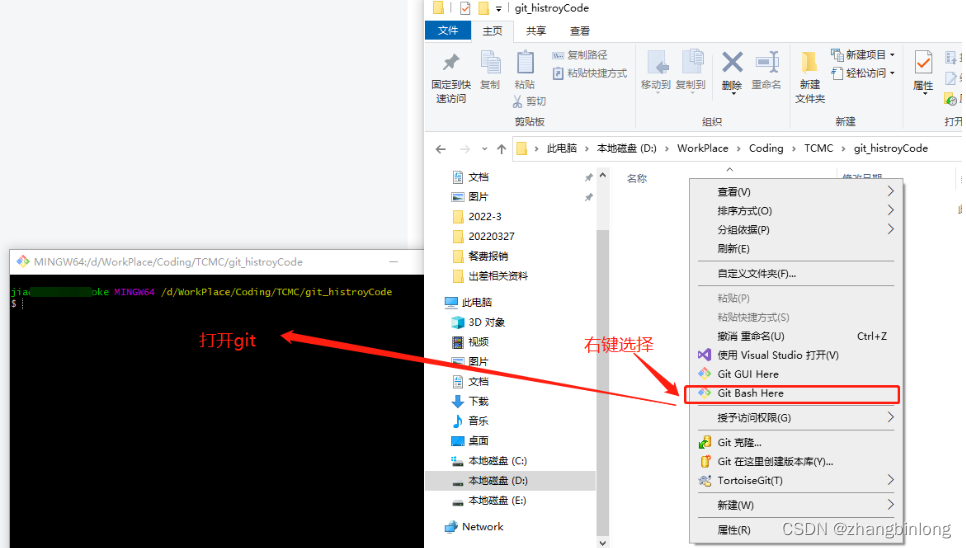966x548 pixels.
Task: Choose Refresh in context menu
Action: click(796, 249)
